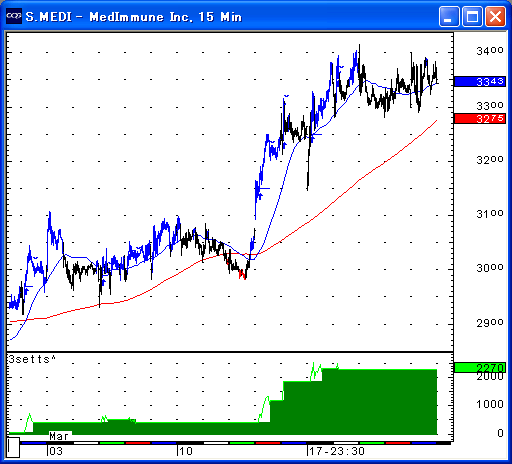Click the 0 study scale value
The height and width of the screenshot is (464, 512).
point(500,433)
